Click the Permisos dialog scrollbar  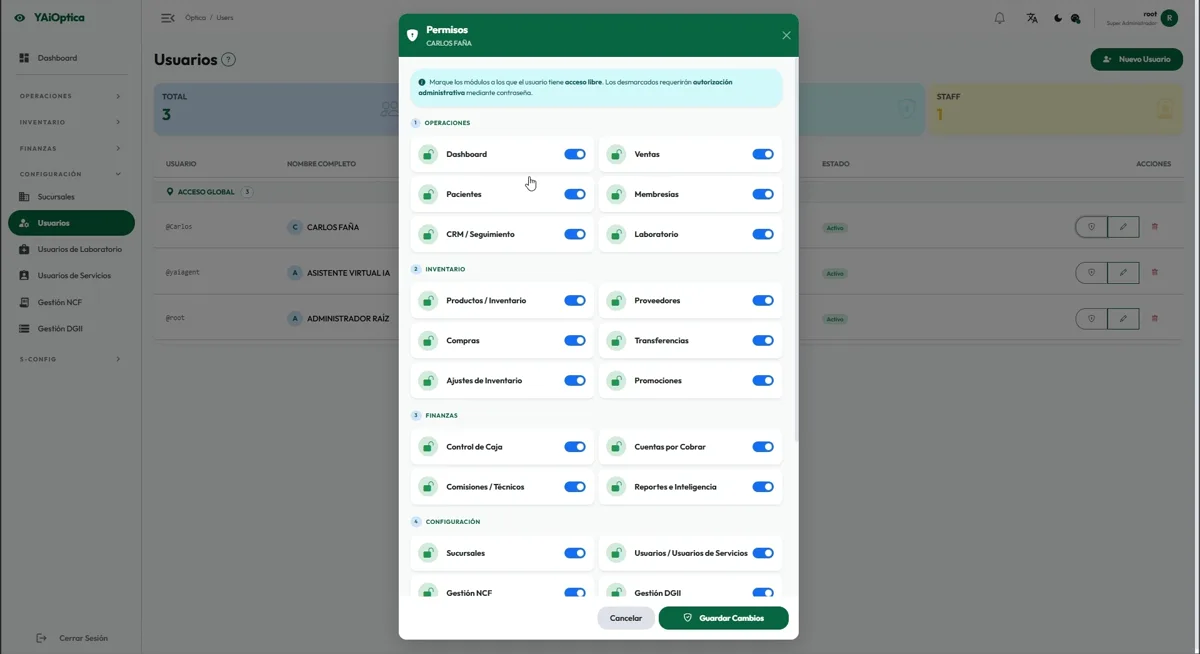[x=796, y=250]
